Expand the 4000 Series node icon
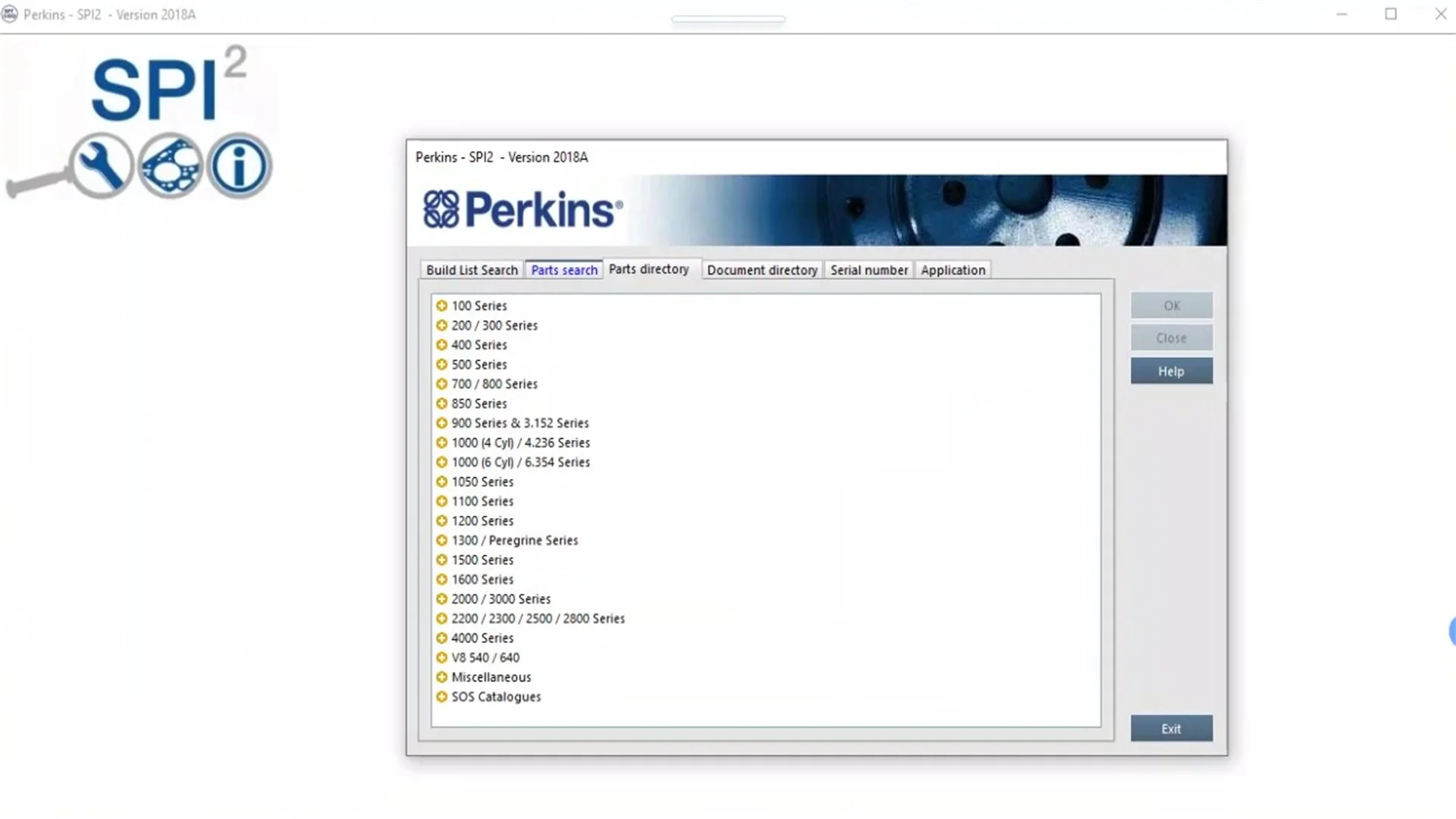Image resolution: width=1456 pixels, height=819 pixels. coord(441,639)
